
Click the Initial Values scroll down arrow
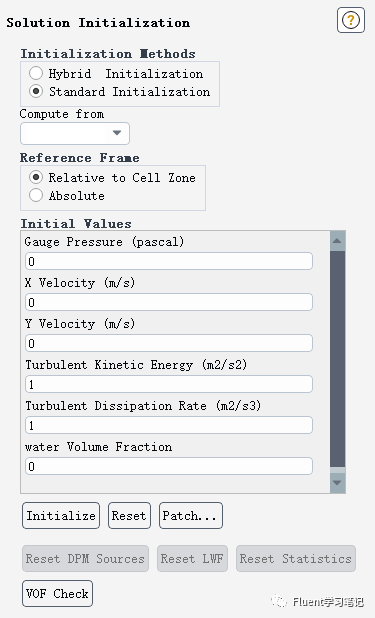[337, 482]
